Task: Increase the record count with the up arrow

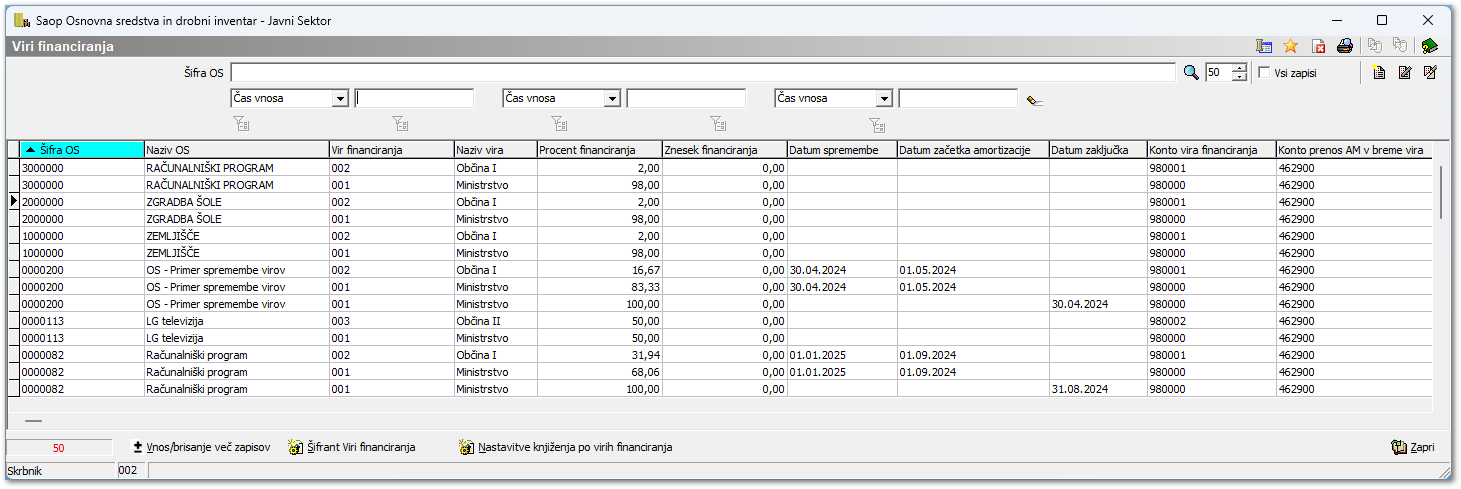Action: [x=1241, y=68]
